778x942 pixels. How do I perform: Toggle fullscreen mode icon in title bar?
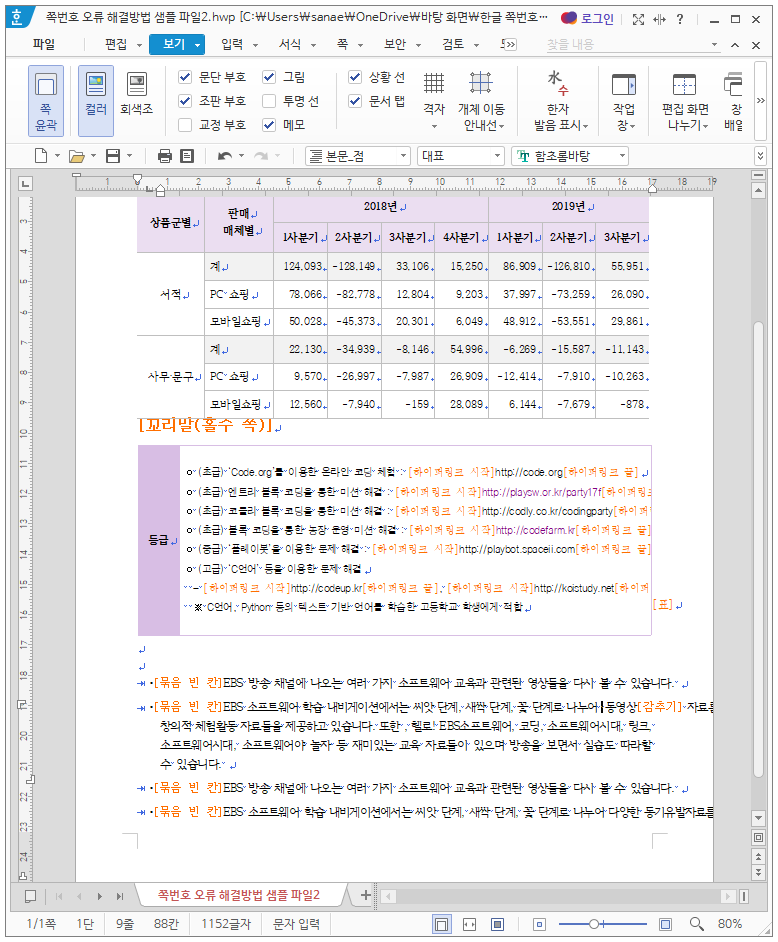[639, 19]
